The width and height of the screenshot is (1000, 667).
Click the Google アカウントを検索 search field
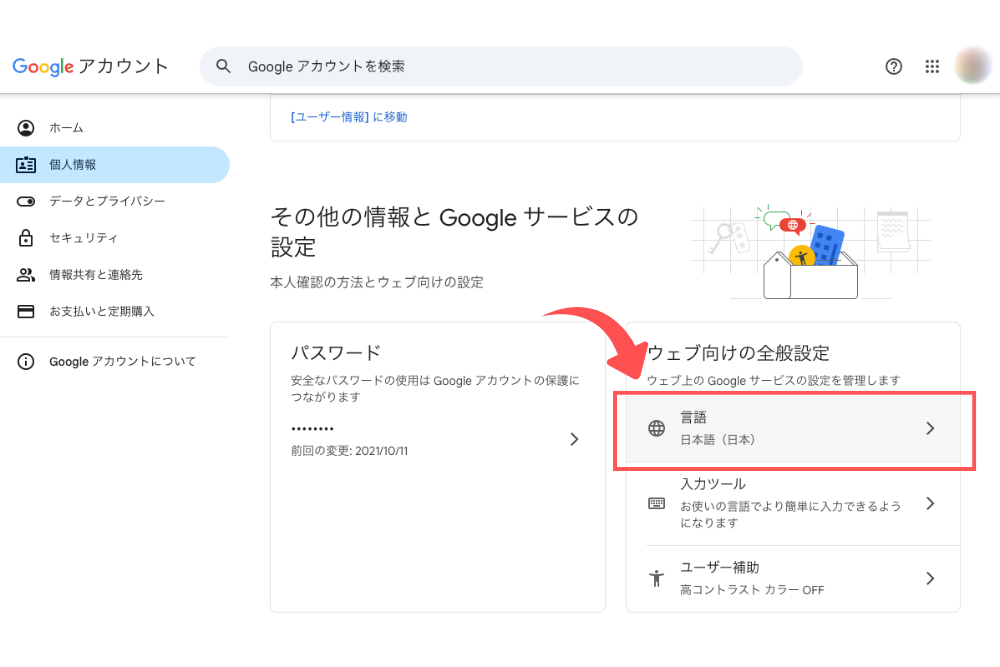[x=500, y=66]
